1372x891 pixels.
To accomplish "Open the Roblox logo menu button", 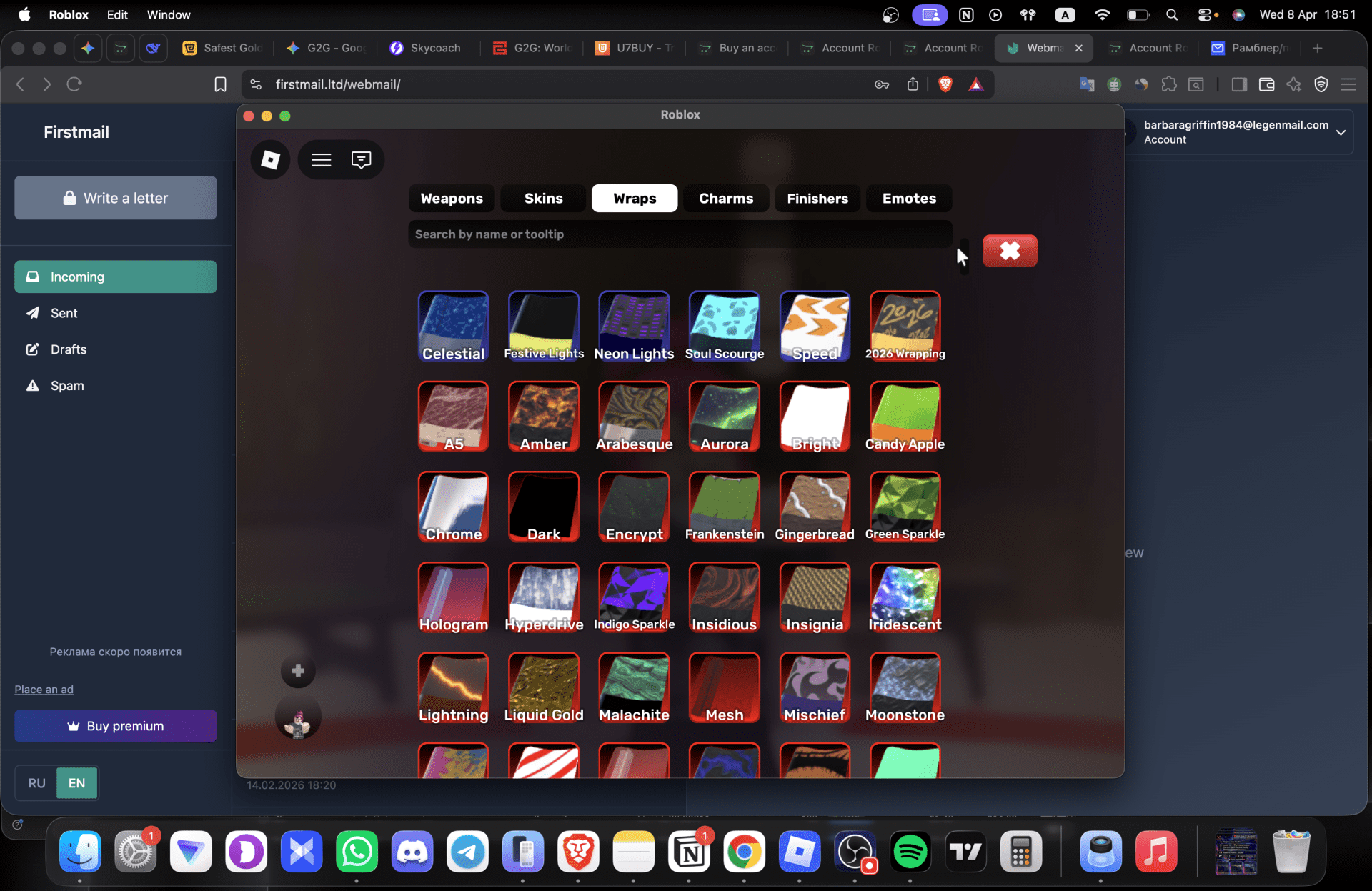I will tap(270, 159).
